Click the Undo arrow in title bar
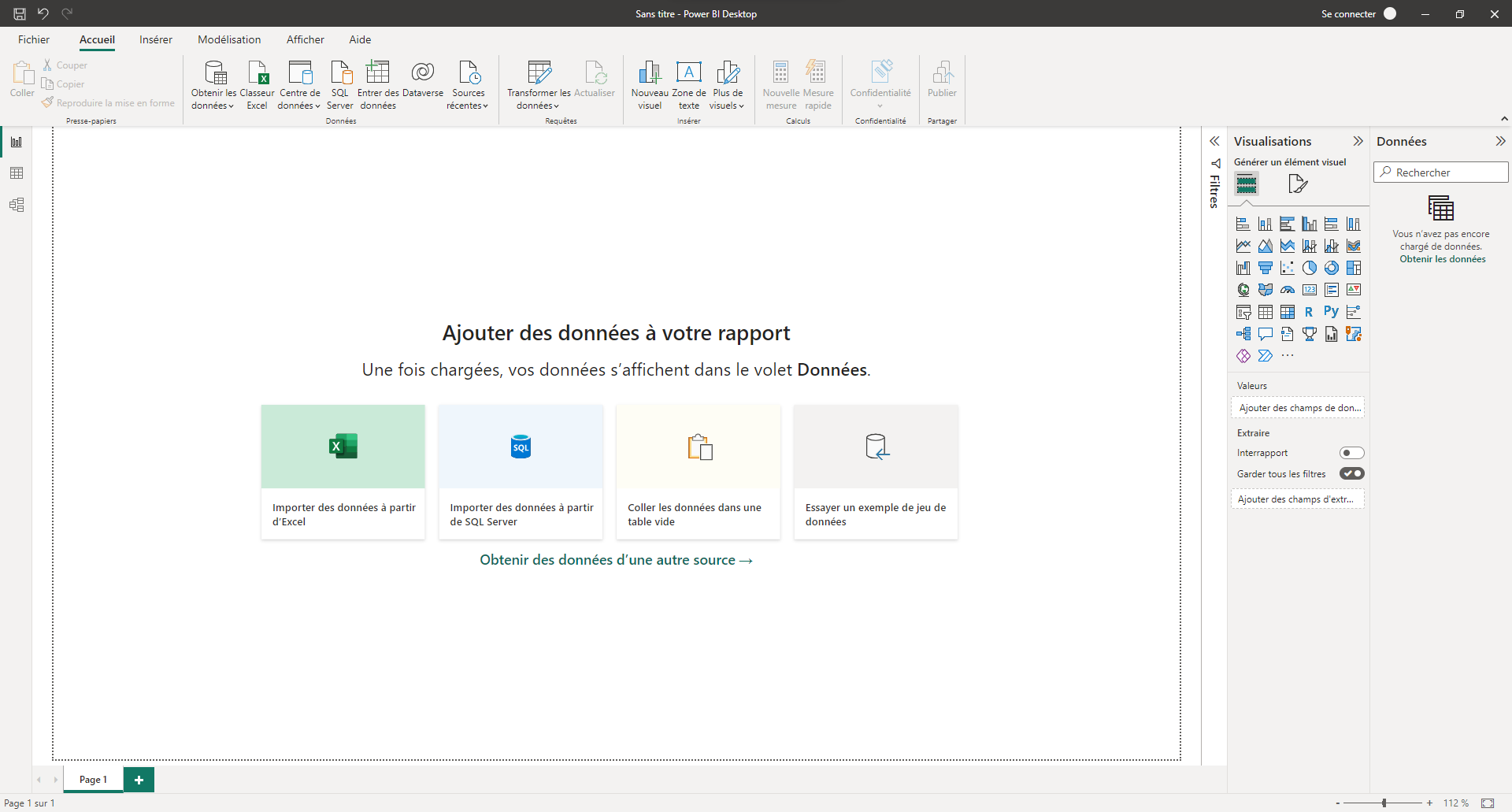1512x812 pixels. [43, 13]
